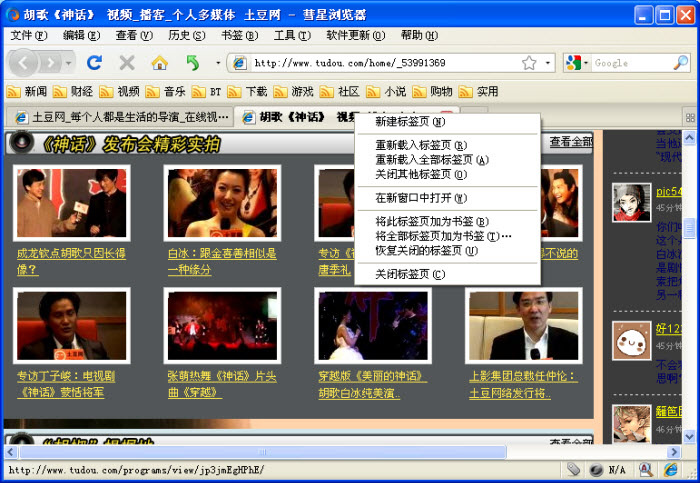Open the 社区 bookmark folder
This screenshot has width=700, height=483.
click(x=340, y=92)
